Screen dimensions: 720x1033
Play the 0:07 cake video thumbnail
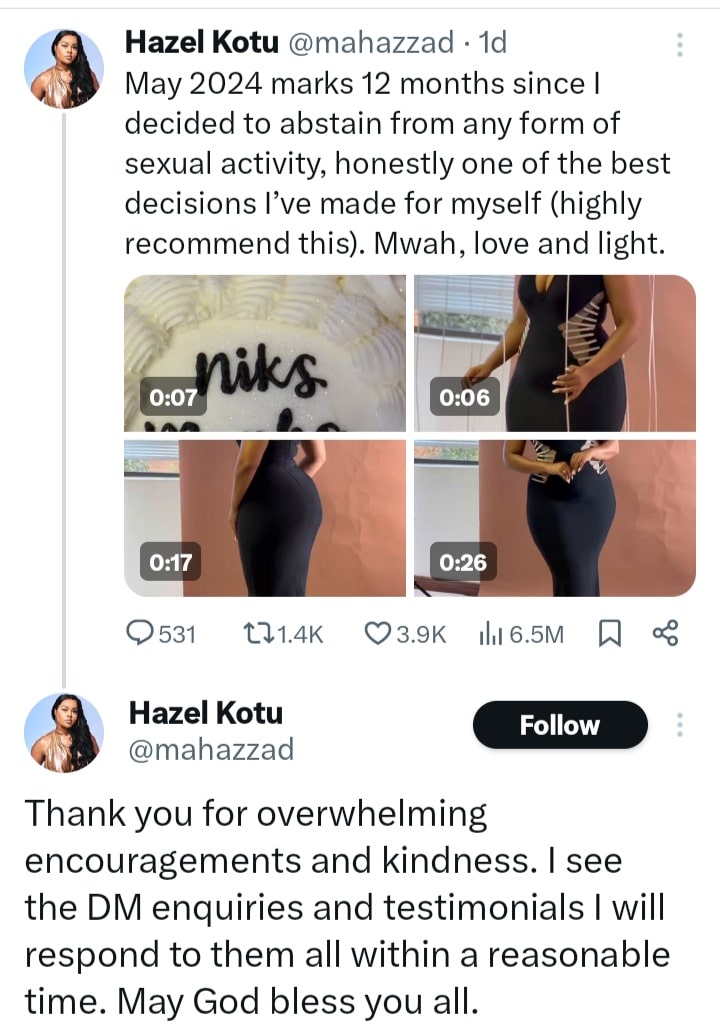pos(264,353)
